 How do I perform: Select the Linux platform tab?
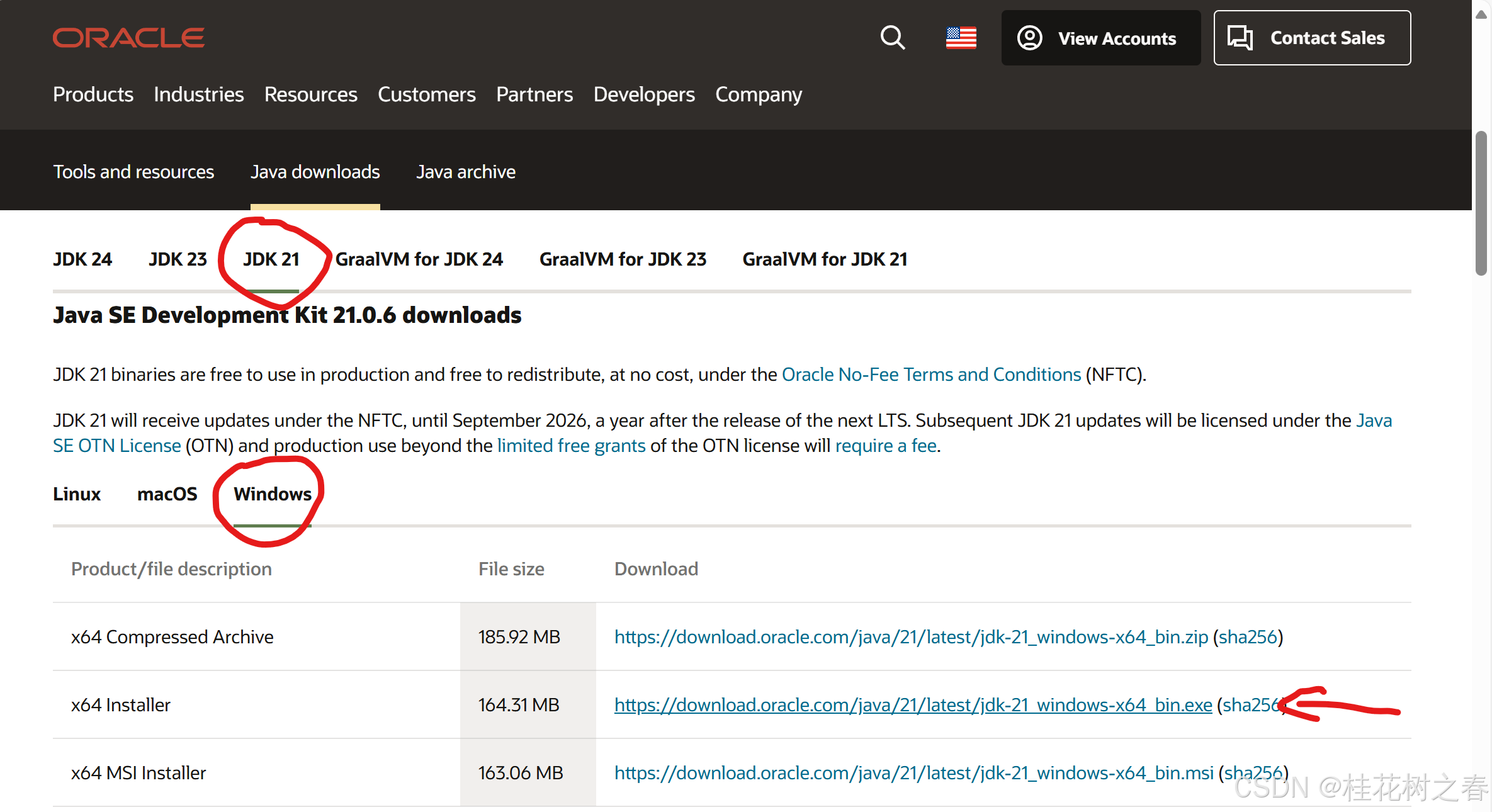(77, 494)
